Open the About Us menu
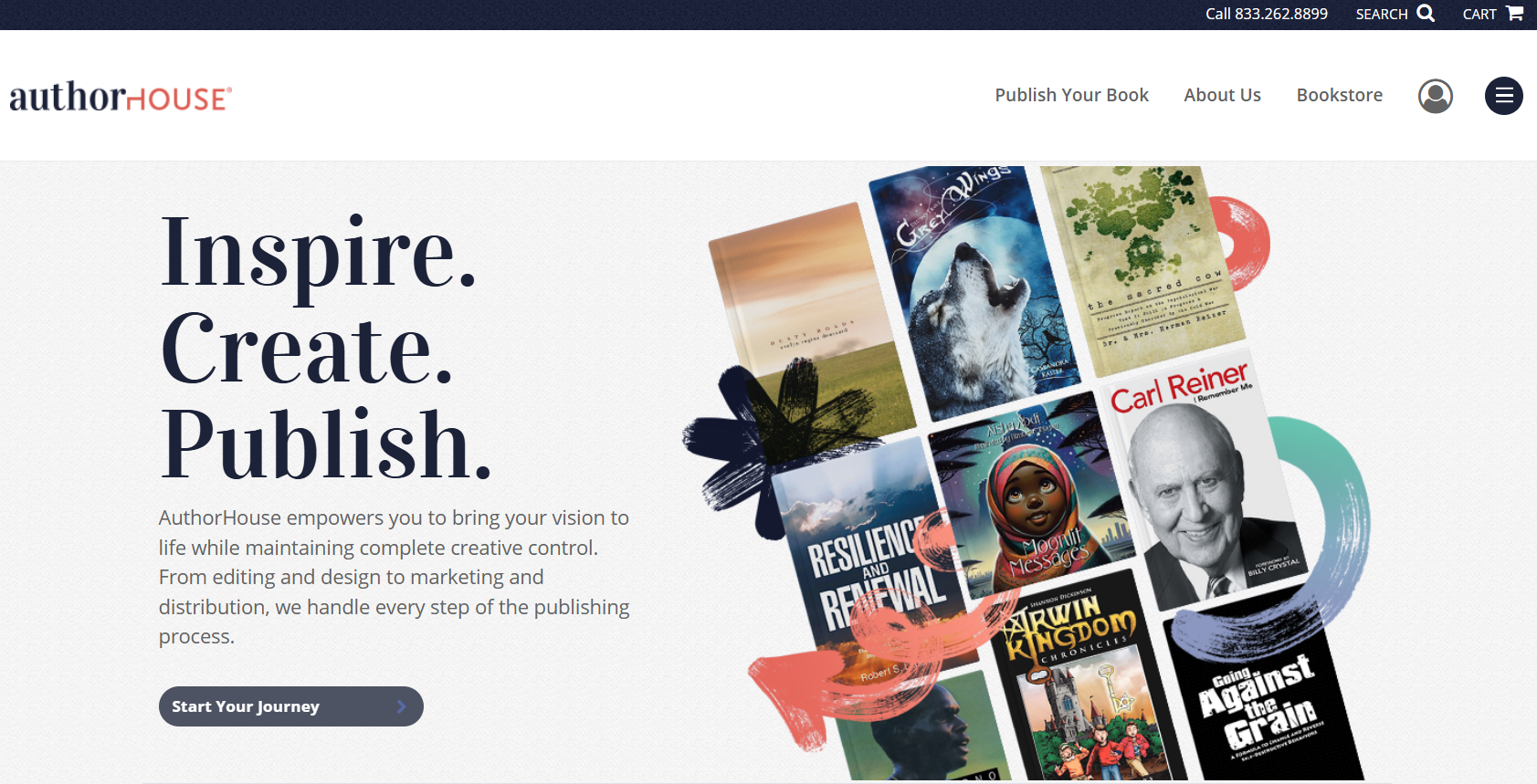 coord(1222,95)
